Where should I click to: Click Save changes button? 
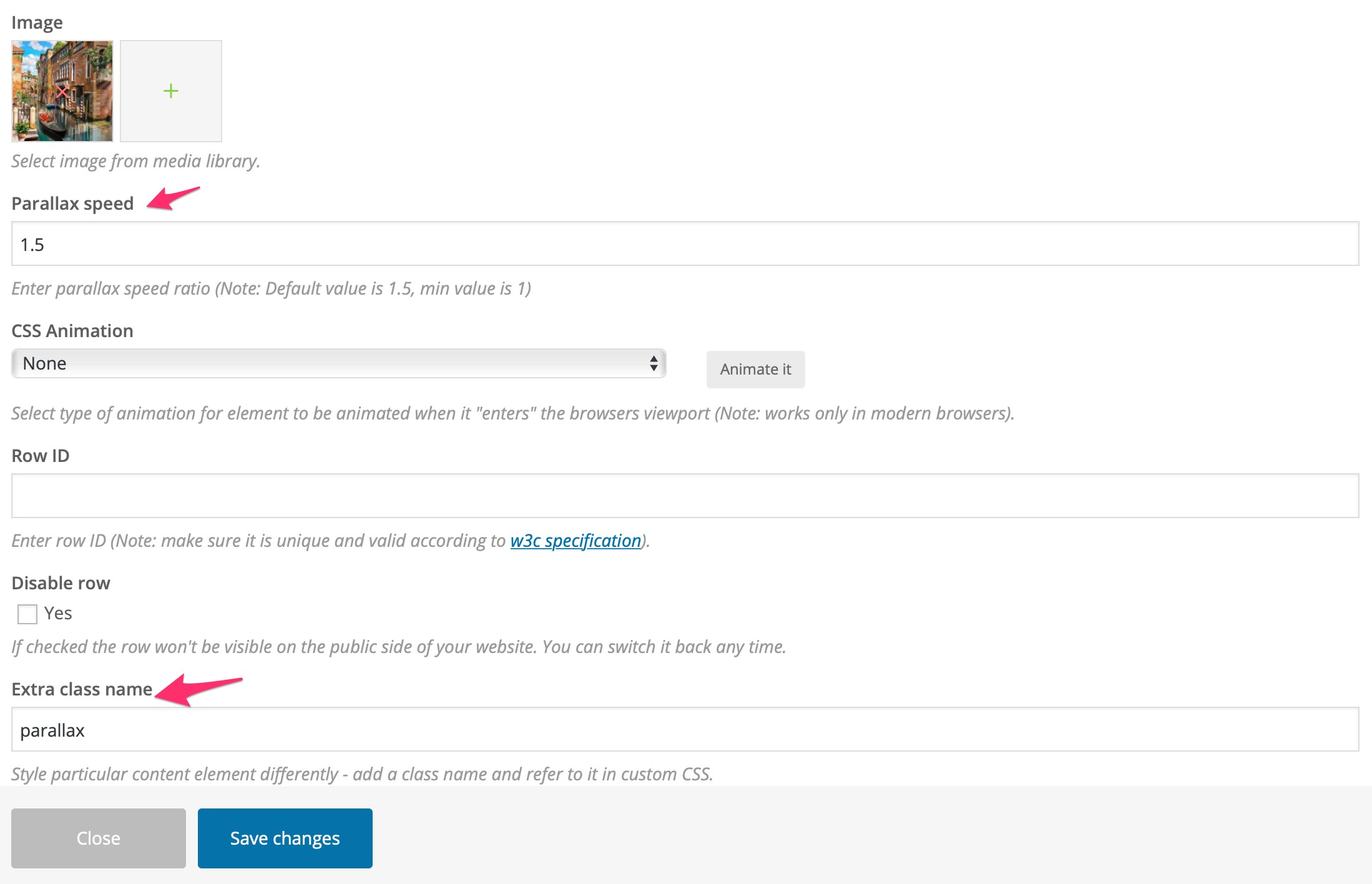pyautogui.click(x=285, y=838)
